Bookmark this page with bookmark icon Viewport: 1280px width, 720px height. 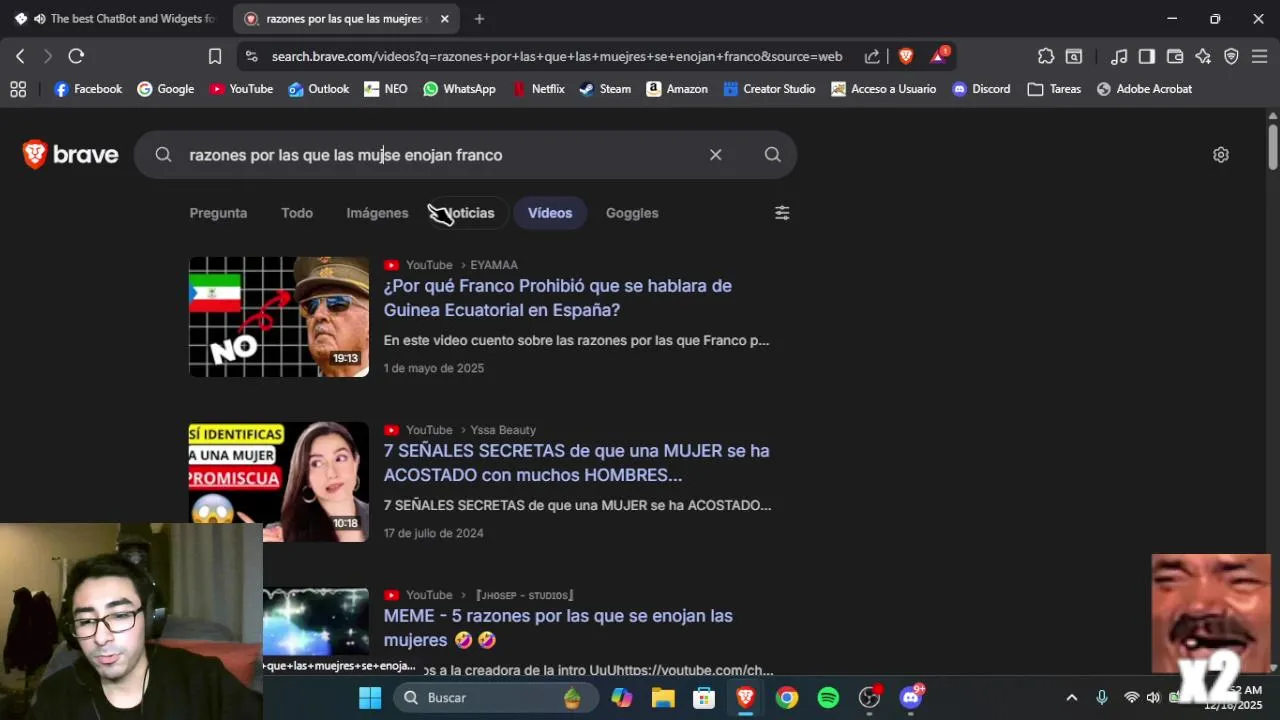click(215, 57)
